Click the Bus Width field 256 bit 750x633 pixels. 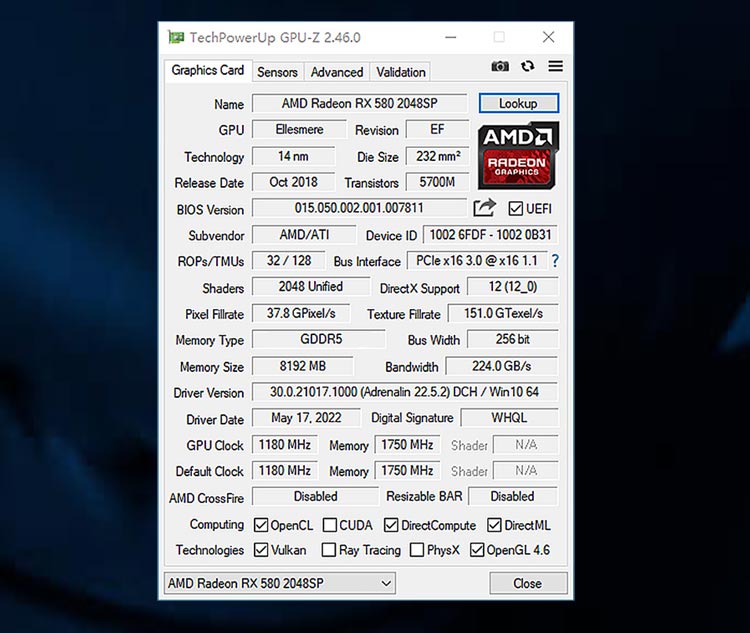point(513,339)
